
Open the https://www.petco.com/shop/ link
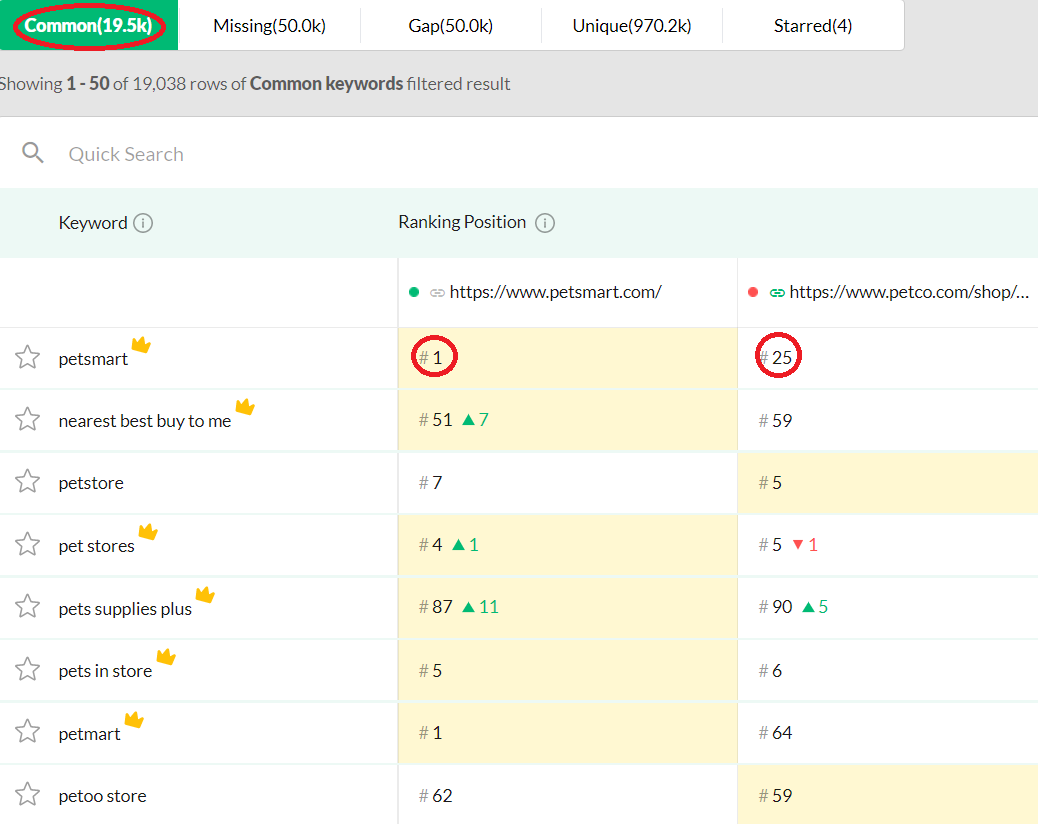[909, 292]
